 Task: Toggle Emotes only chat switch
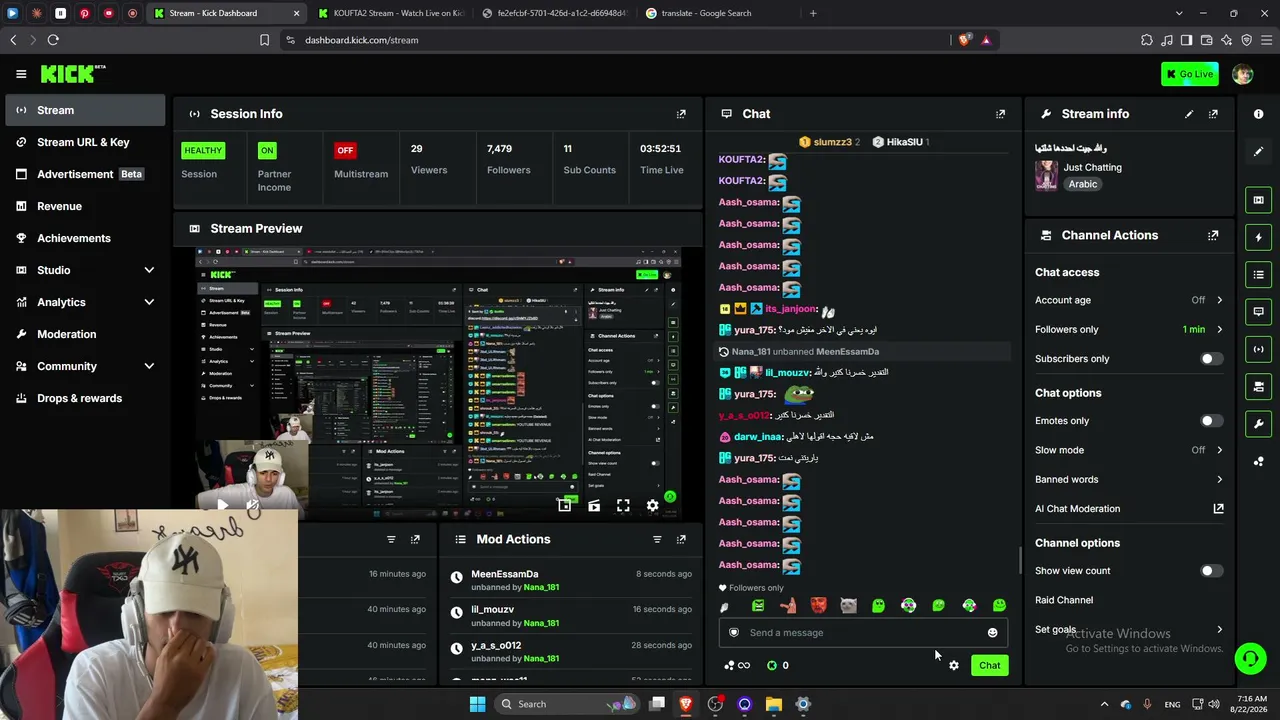(x=1210, y=421)
